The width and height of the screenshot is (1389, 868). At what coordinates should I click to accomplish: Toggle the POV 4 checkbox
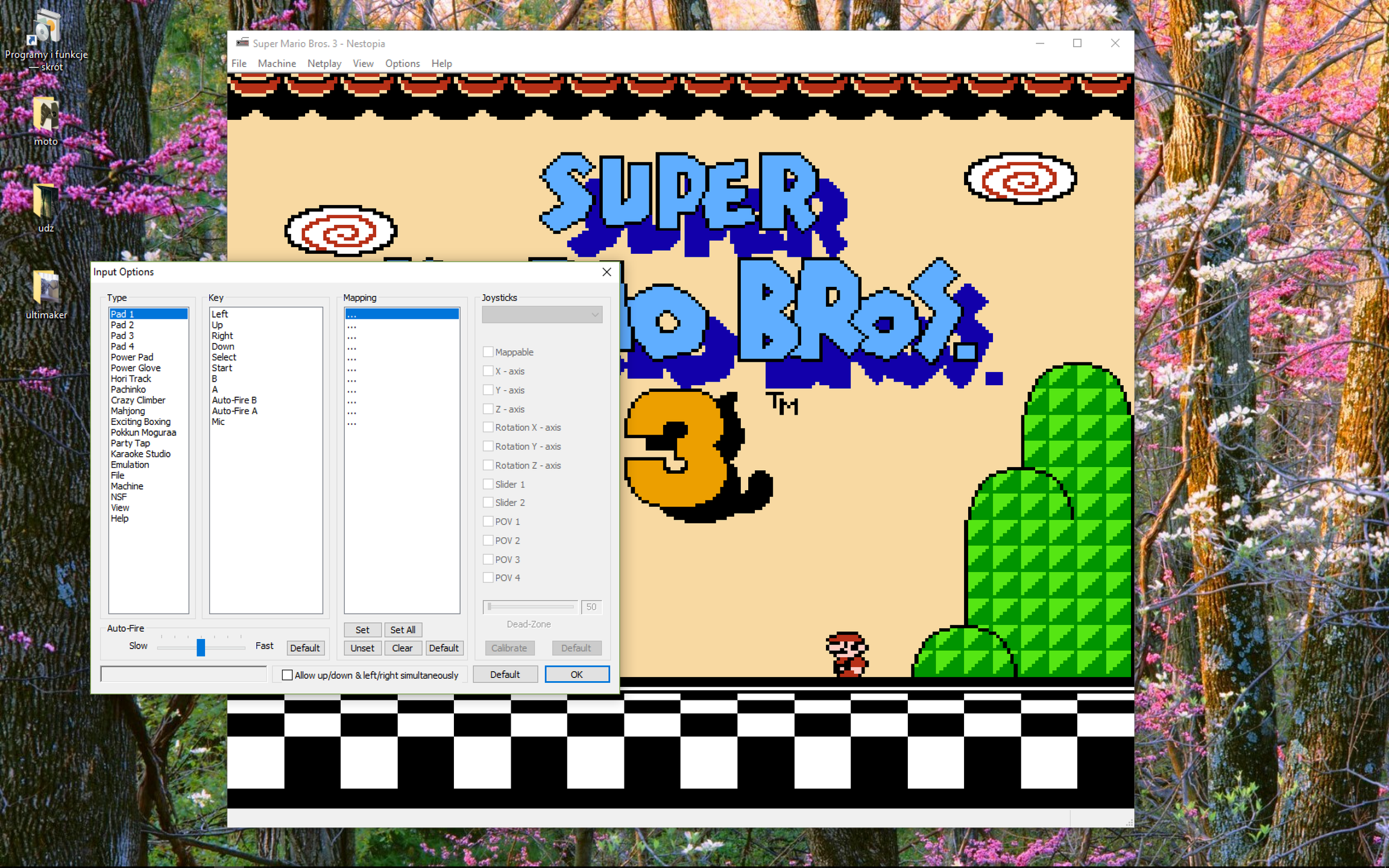click(x=488, y=577)
